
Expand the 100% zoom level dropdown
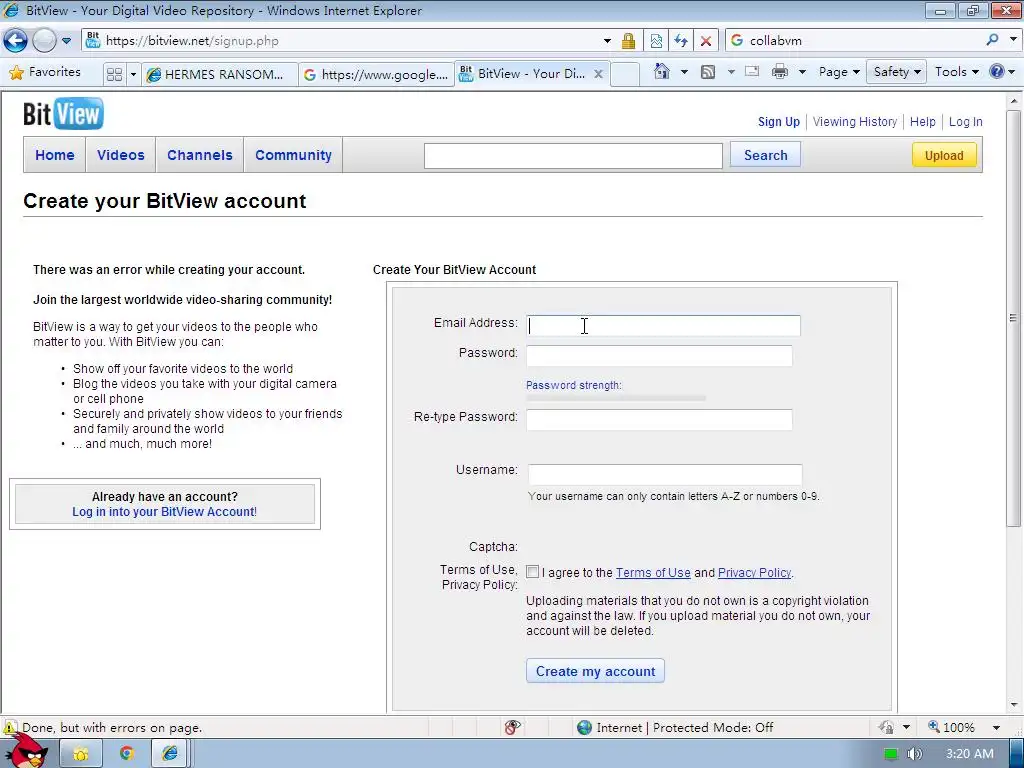coord(997,728)
